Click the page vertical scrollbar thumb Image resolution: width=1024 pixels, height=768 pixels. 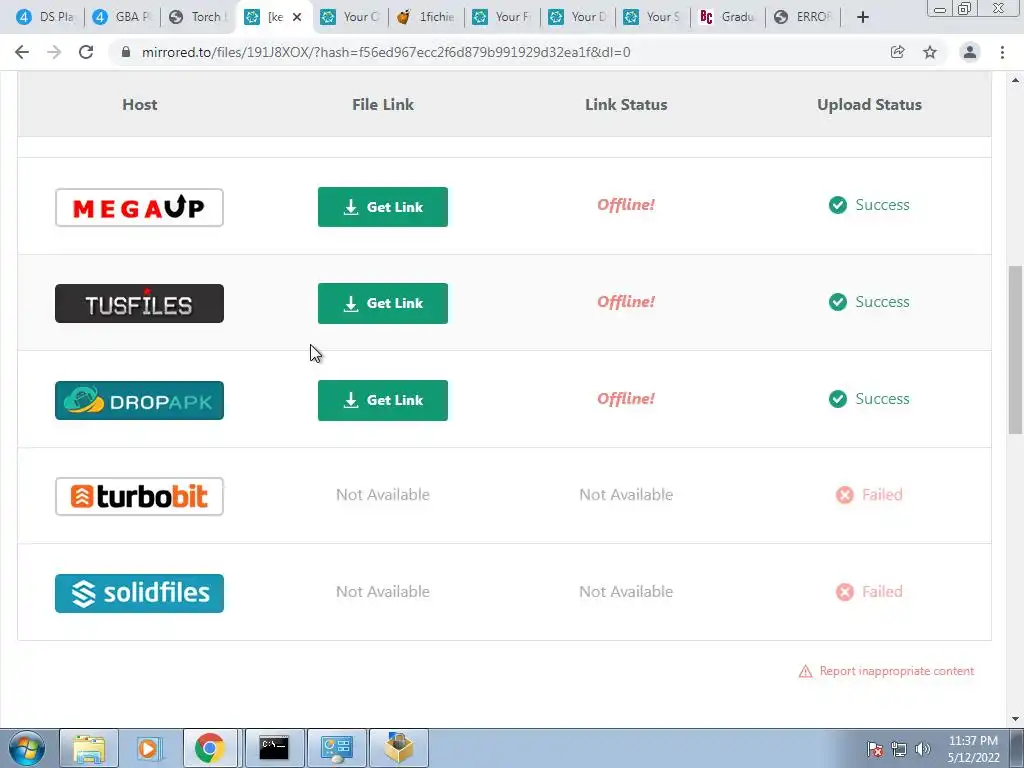[x=1015, y=349]
